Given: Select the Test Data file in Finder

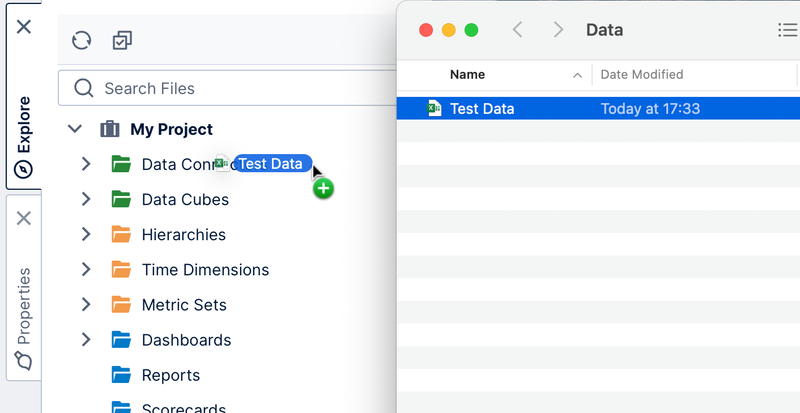Looking at the screenshot, I should pyautogui.click(x=598, y=108).
